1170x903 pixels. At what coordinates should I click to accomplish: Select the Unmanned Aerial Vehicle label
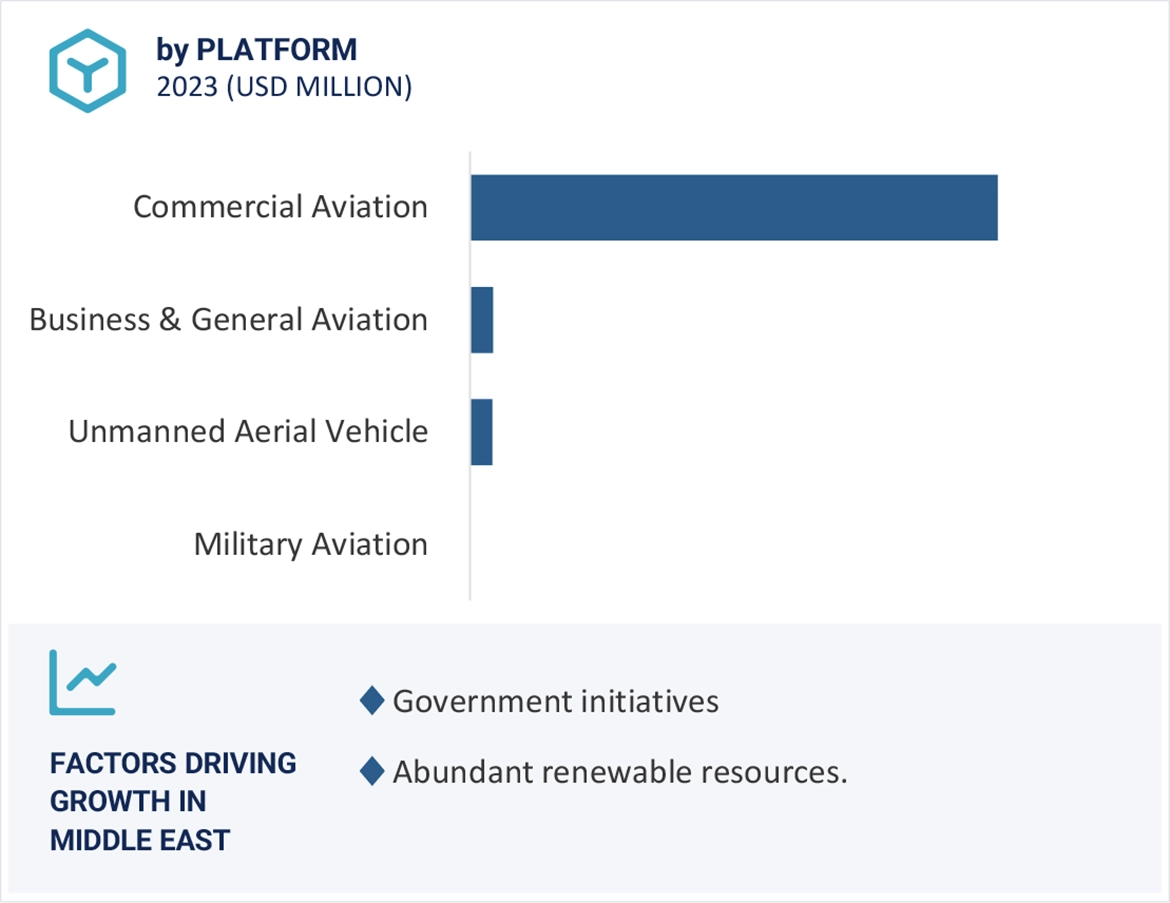click(x=248, y=432)
